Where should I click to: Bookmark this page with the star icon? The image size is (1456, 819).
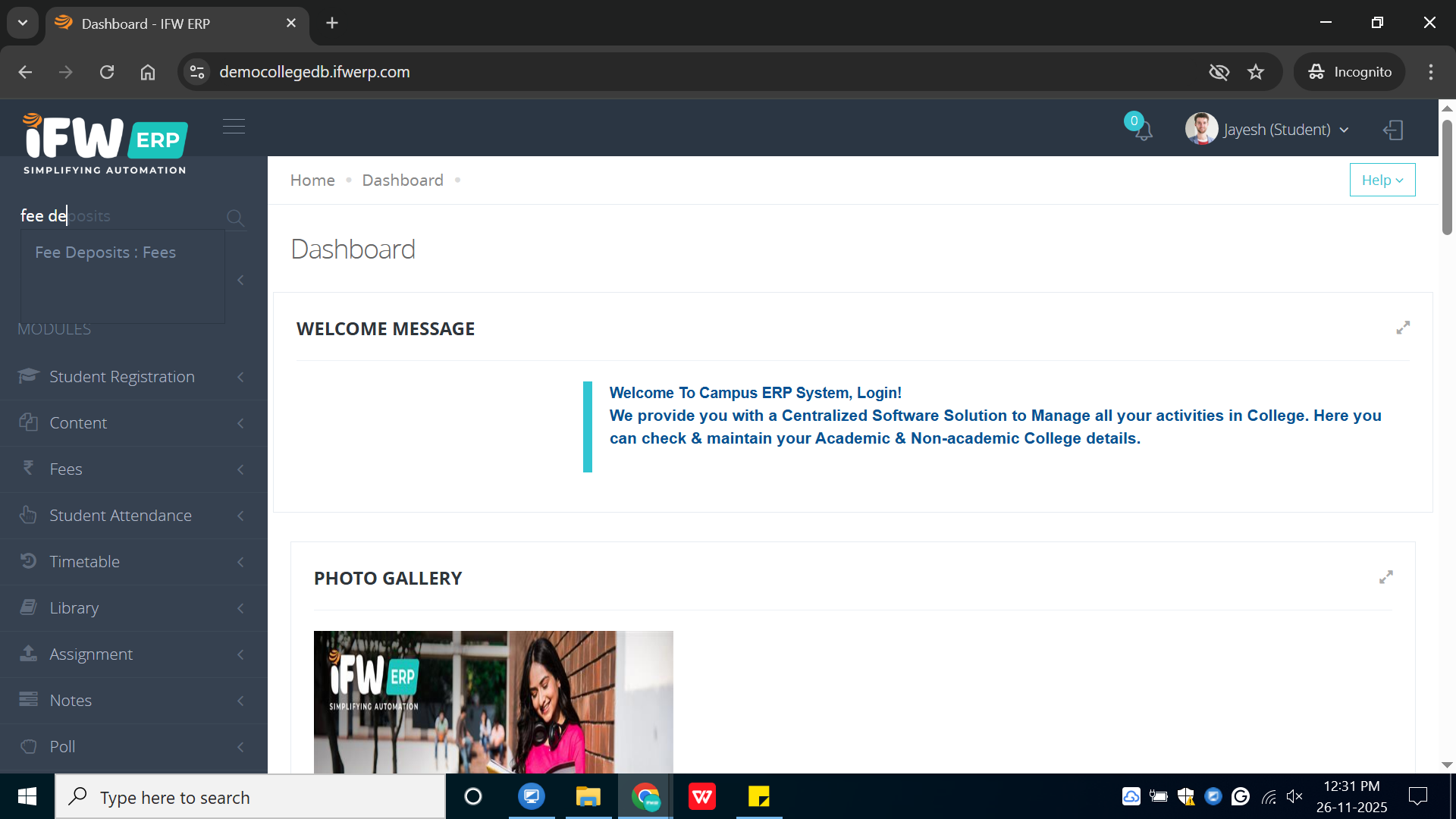(1256, 72)
